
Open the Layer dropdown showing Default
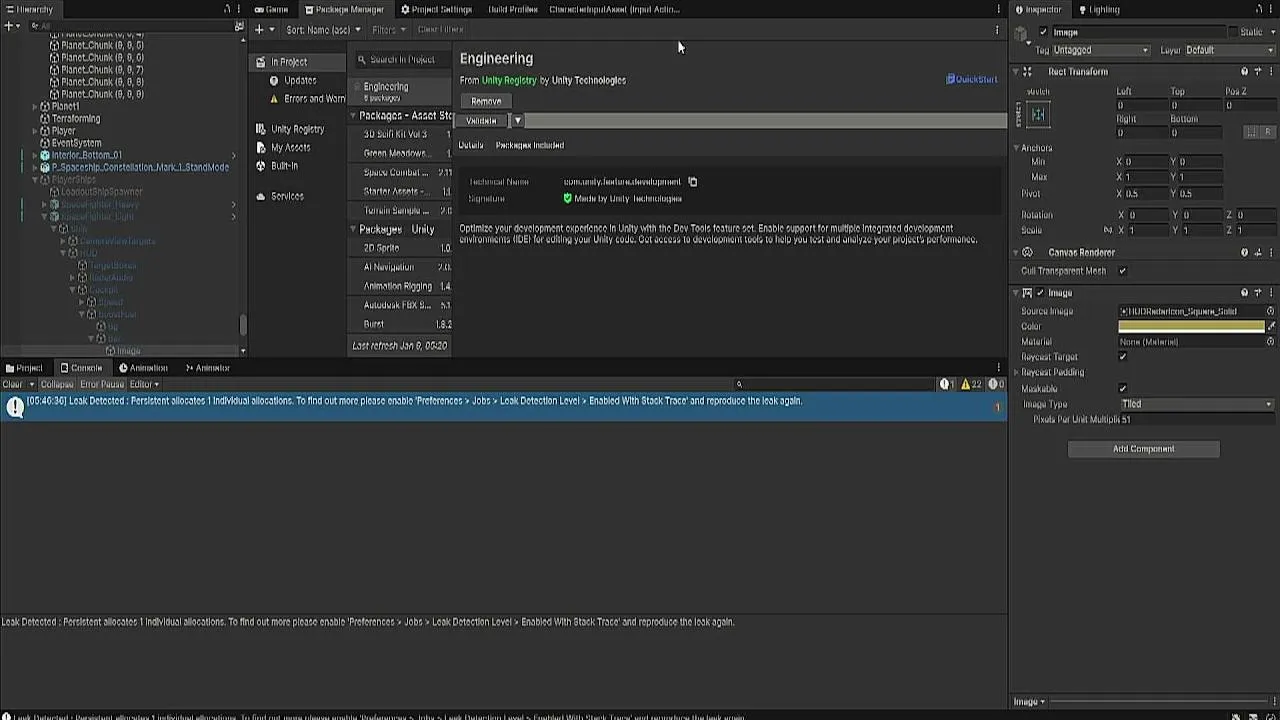point(1230,50)
